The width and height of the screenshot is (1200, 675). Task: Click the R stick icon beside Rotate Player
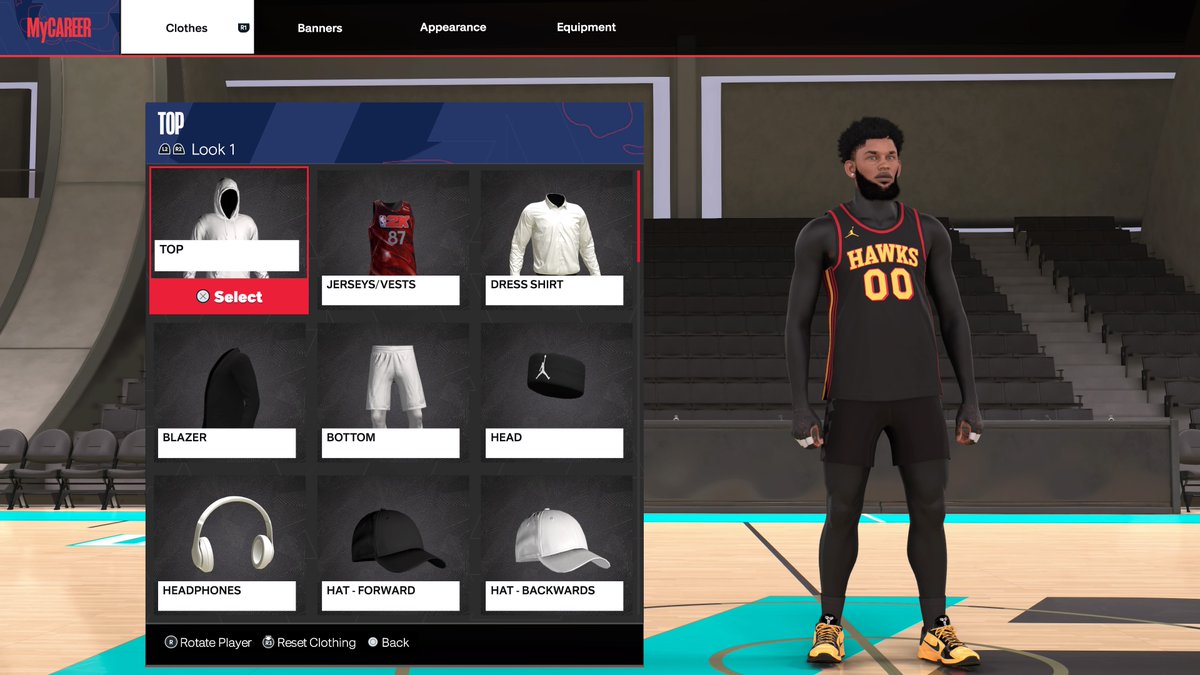point(171,643)
